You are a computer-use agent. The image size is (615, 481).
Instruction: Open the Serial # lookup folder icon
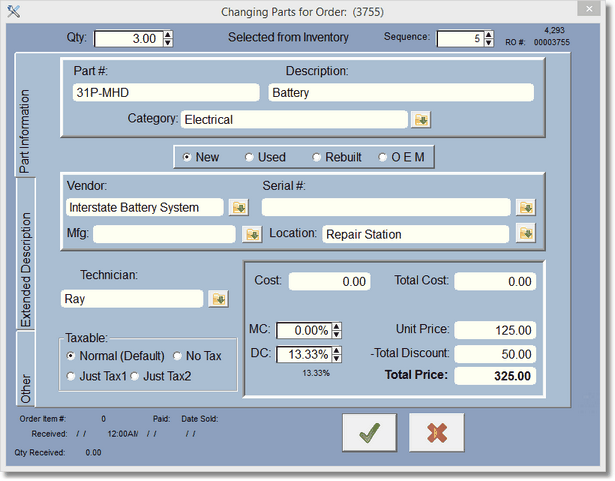(x=525, y=208)
